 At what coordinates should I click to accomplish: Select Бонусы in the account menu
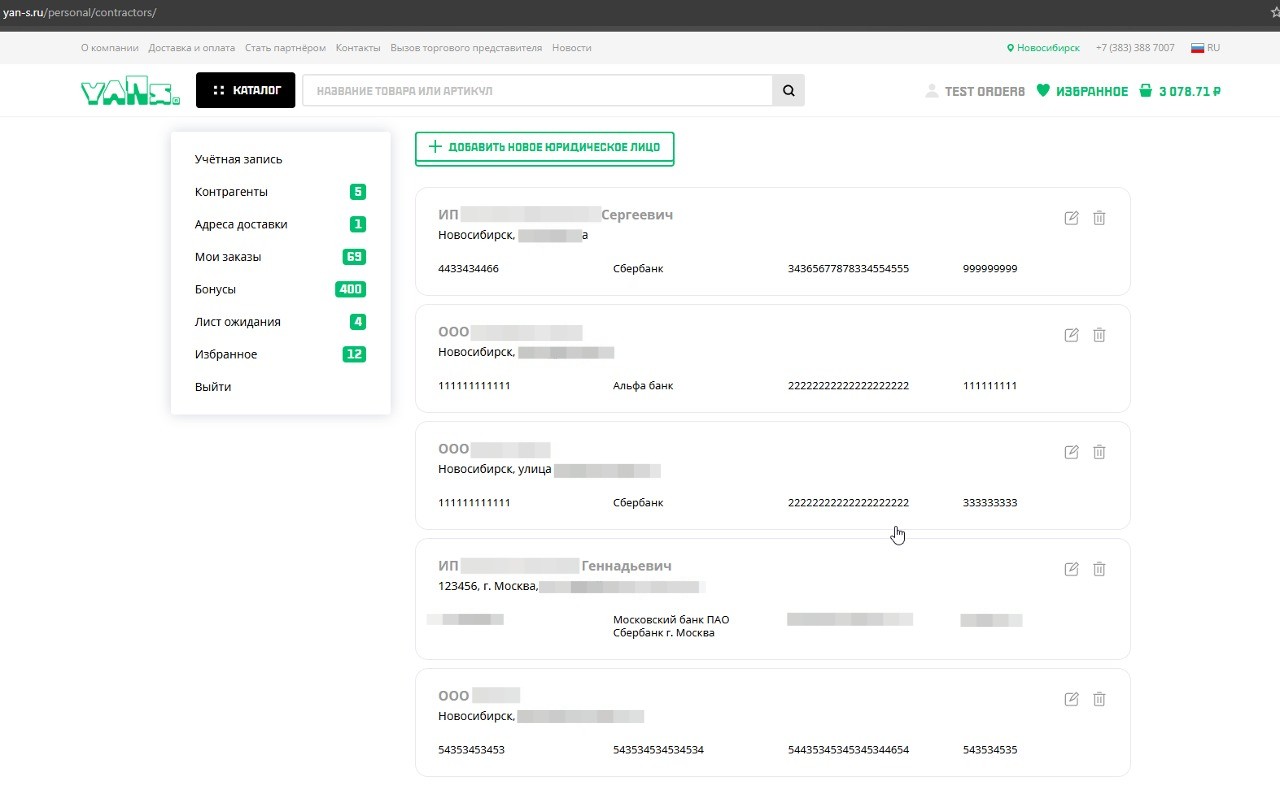tap(216, 290)
